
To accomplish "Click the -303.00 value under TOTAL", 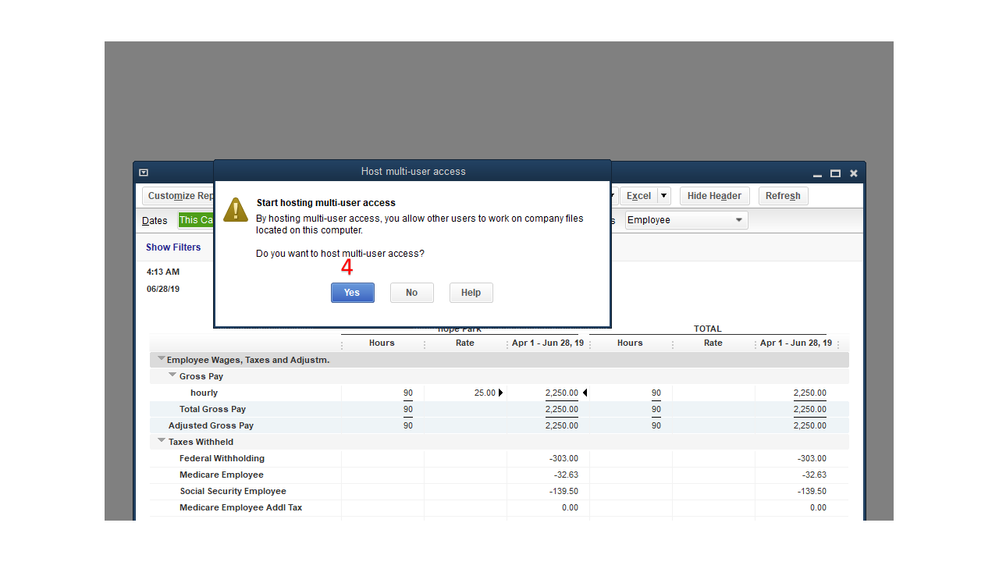I will pos(811,458).
